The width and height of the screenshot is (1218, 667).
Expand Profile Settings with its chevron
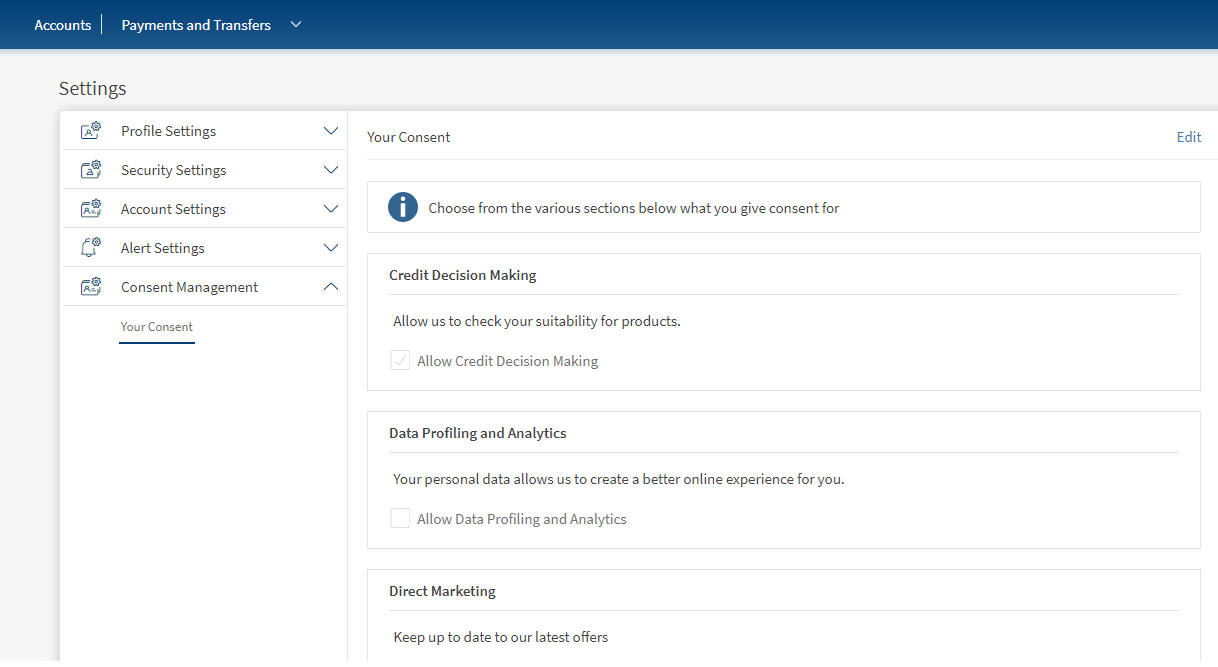pyautogui.click(x=331, y=131)
